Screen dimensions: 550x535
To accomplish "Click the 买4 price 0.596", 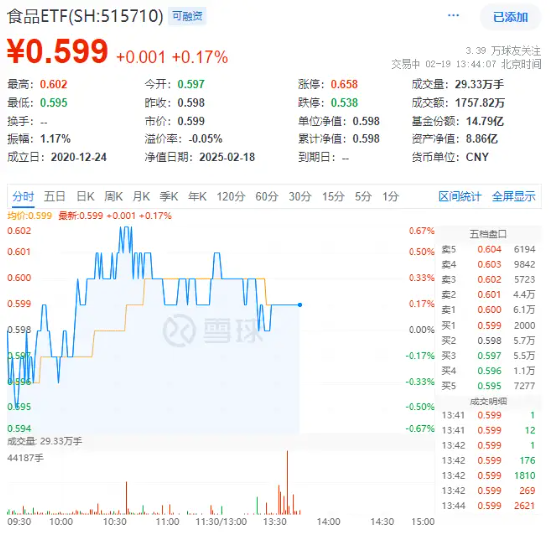I will pos(489,371).
